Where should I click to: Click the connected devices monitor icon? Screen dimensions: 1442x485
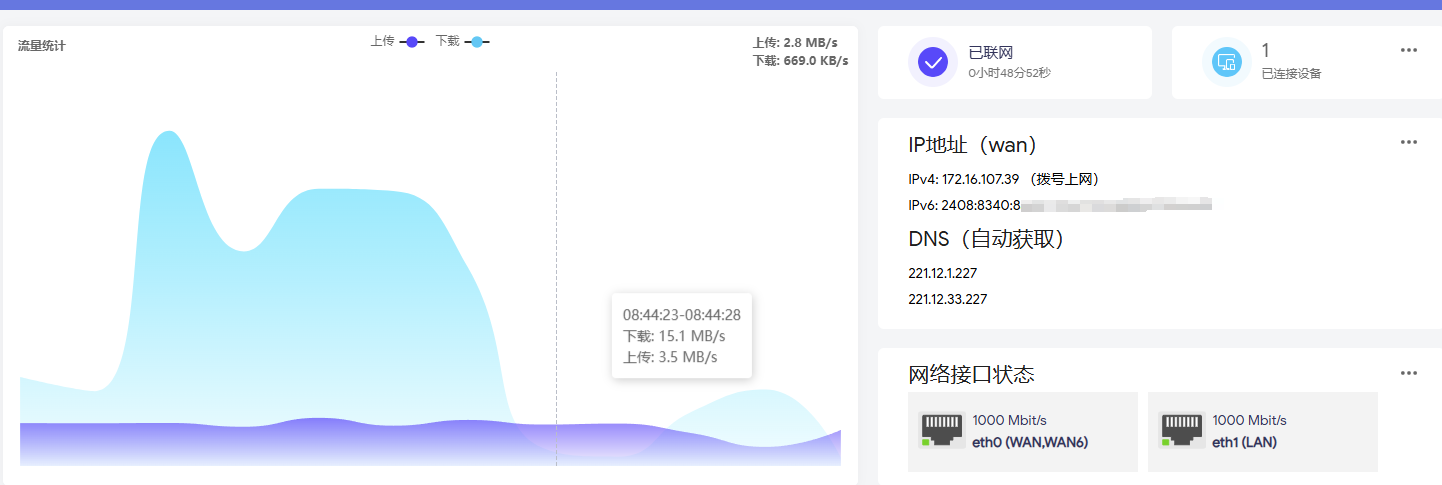(x=1226, y=62)
